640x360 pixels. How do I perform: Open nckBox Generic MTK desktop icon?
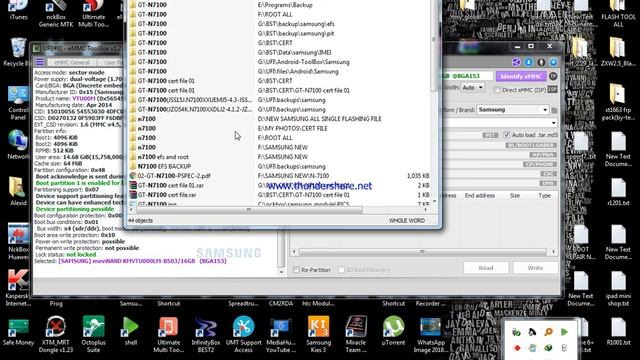[56, 13]
